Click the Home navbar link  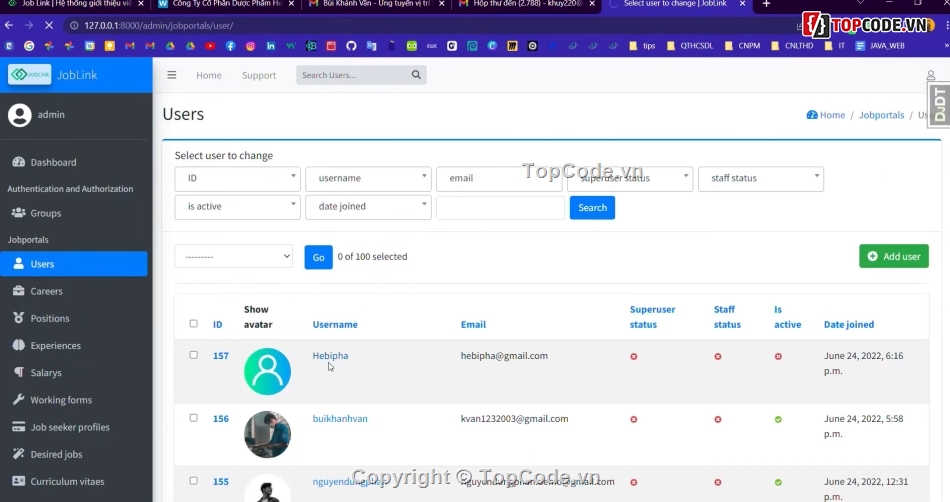pyautogui.click(x=209, y=75)
